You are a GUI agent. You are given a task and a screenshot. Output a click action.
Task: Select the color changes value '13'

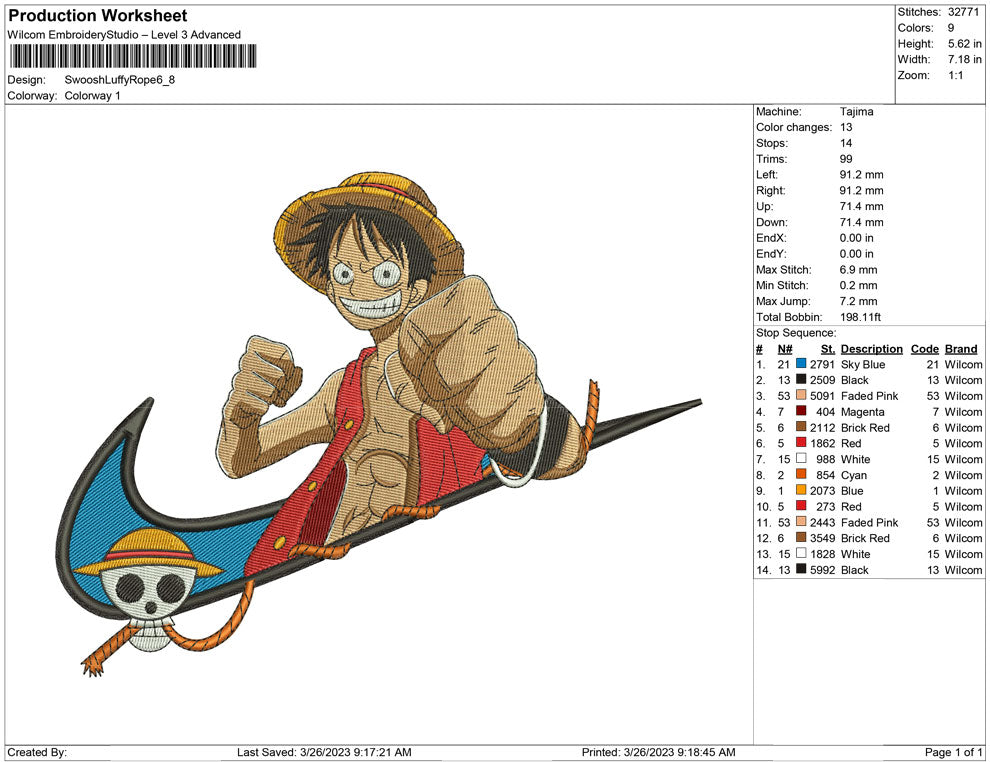pyautogui.click(x=846, y=128)
